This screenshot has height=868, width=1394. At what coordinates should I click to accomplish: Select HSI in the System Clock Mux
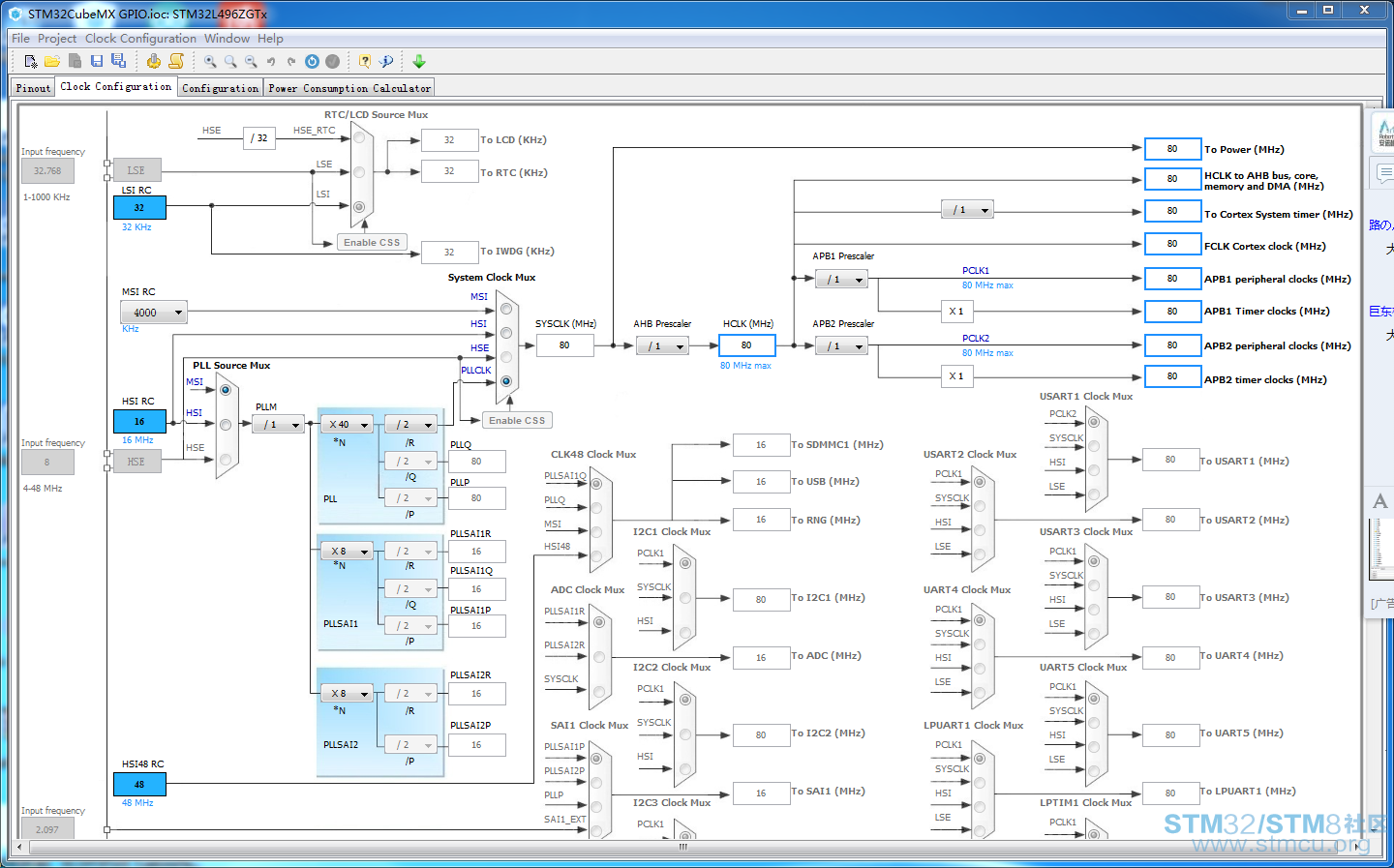click(505, 333)
